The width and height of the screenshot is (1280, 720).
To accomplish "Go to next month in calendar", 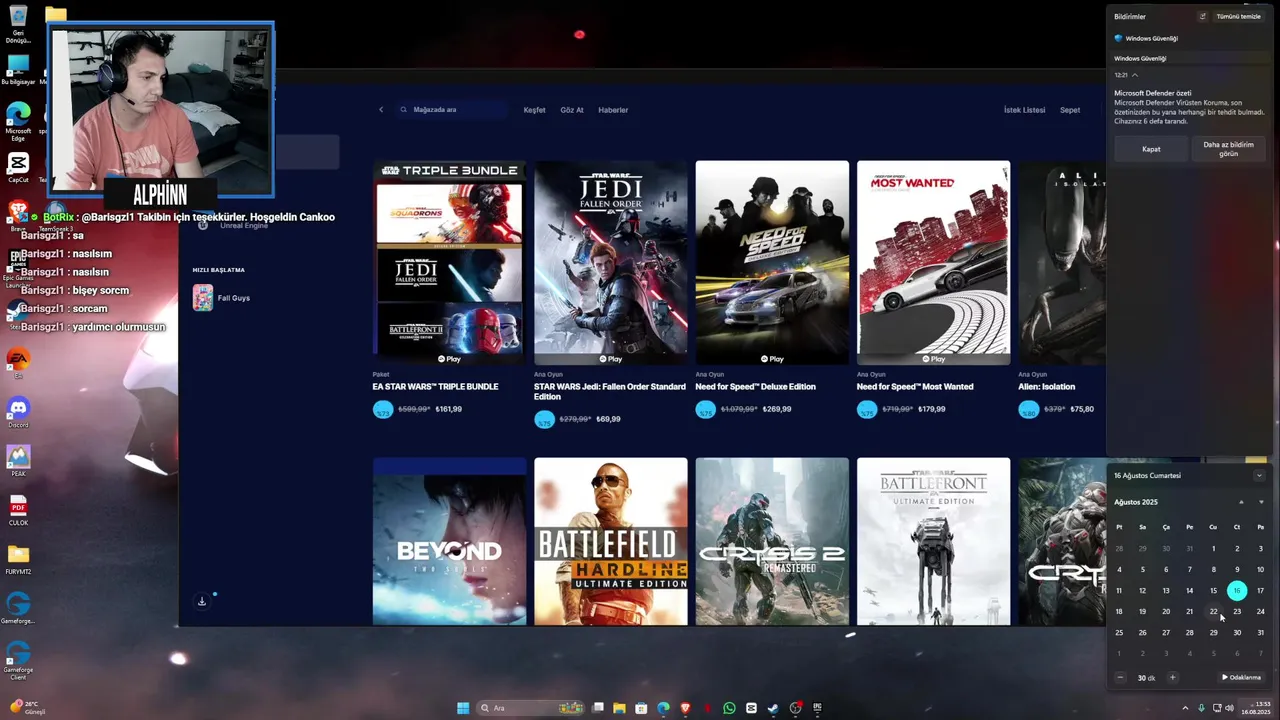I will [x=1261, y=502].
